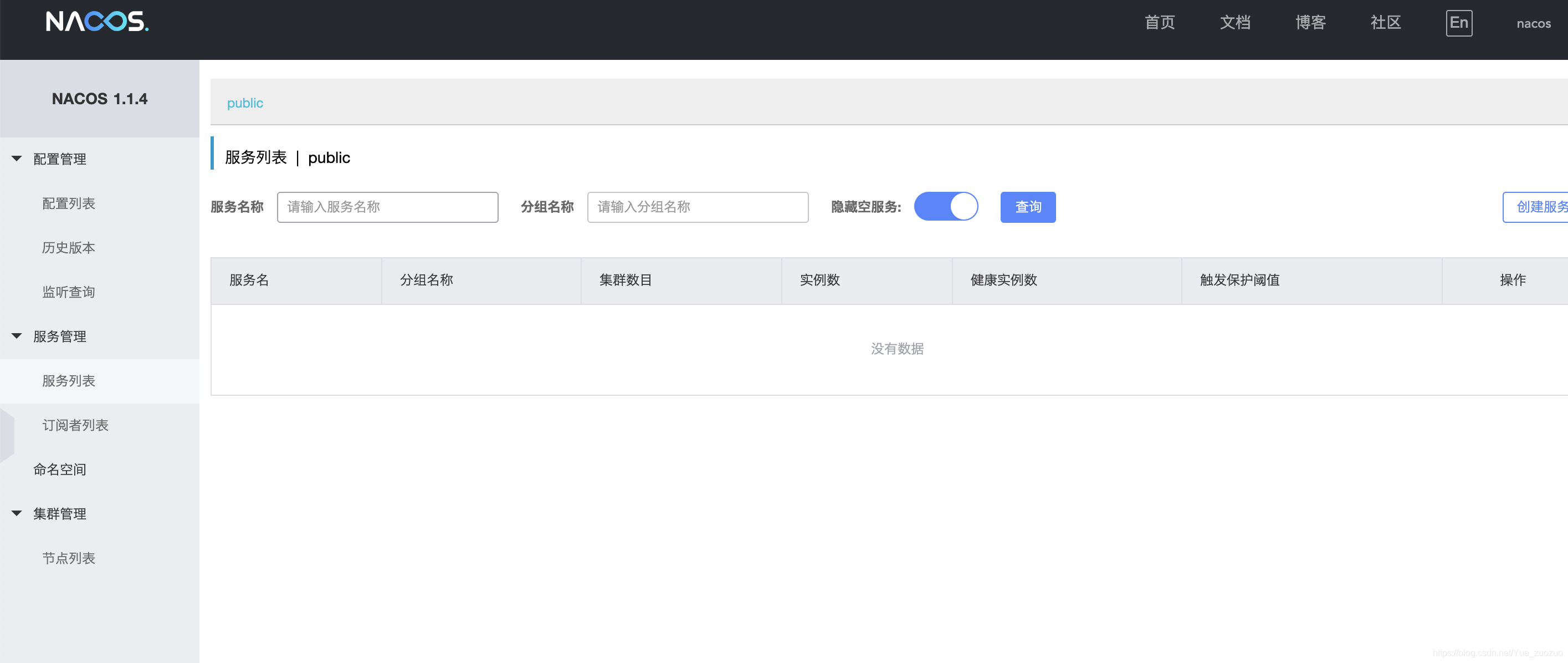Open the 文档 link in header
The height and width of the screenshot is (663, 1568).
coord(1235,23)
